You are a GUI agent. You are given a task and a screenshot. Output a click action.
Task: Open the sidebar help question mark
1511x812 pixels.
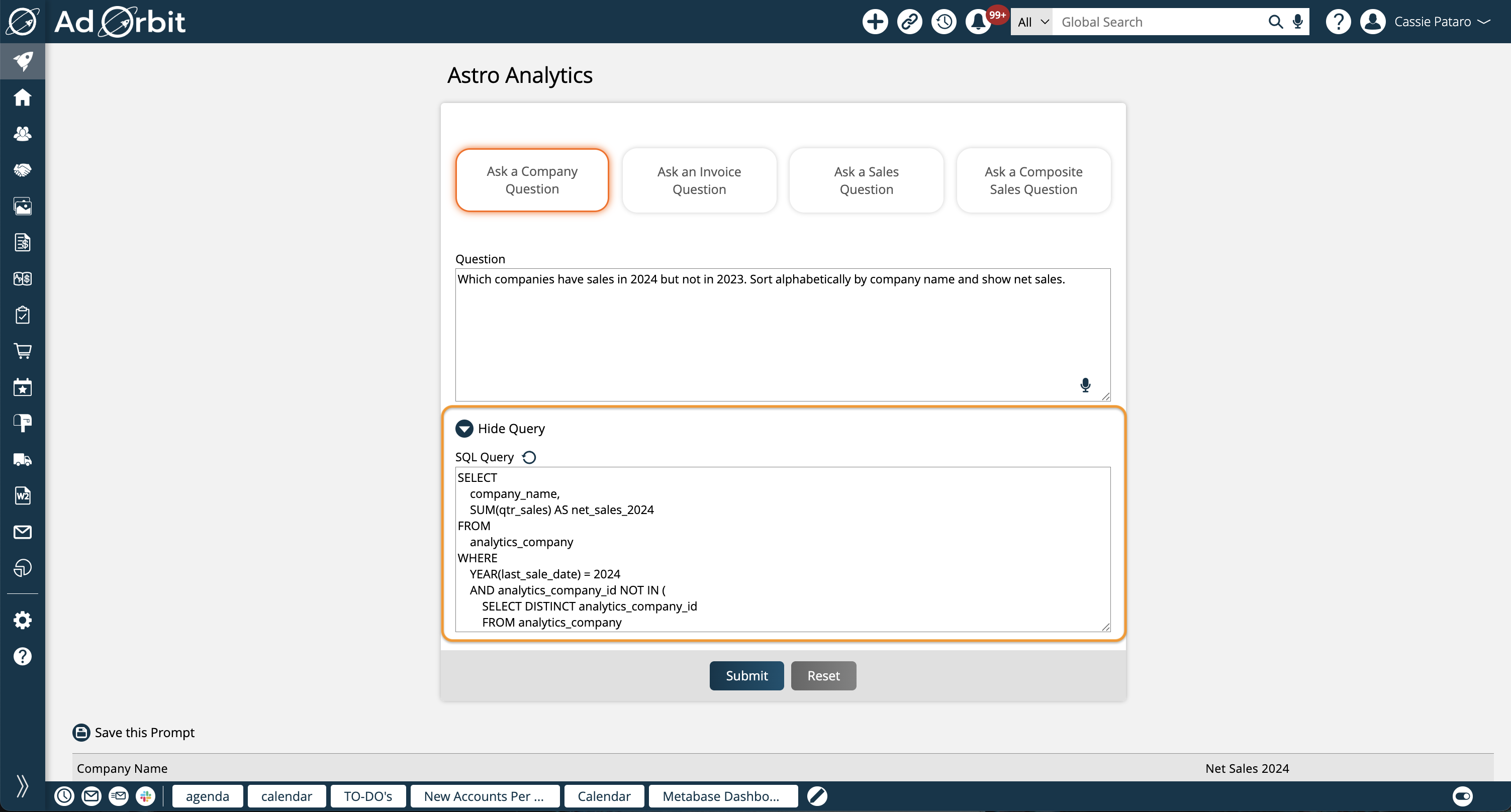22,657
